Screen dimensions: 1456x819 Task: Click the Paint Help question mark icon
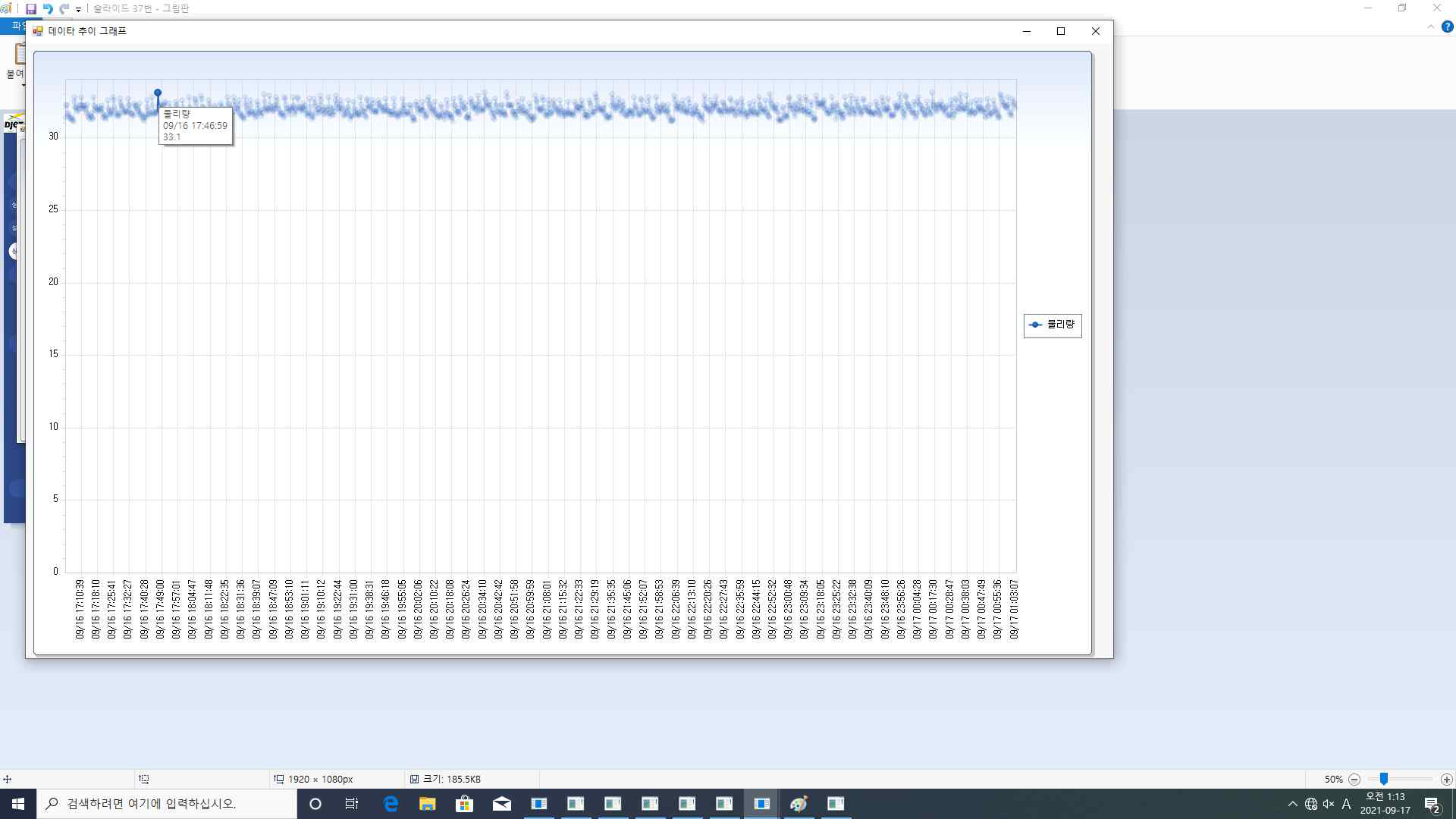[1447, 27]
